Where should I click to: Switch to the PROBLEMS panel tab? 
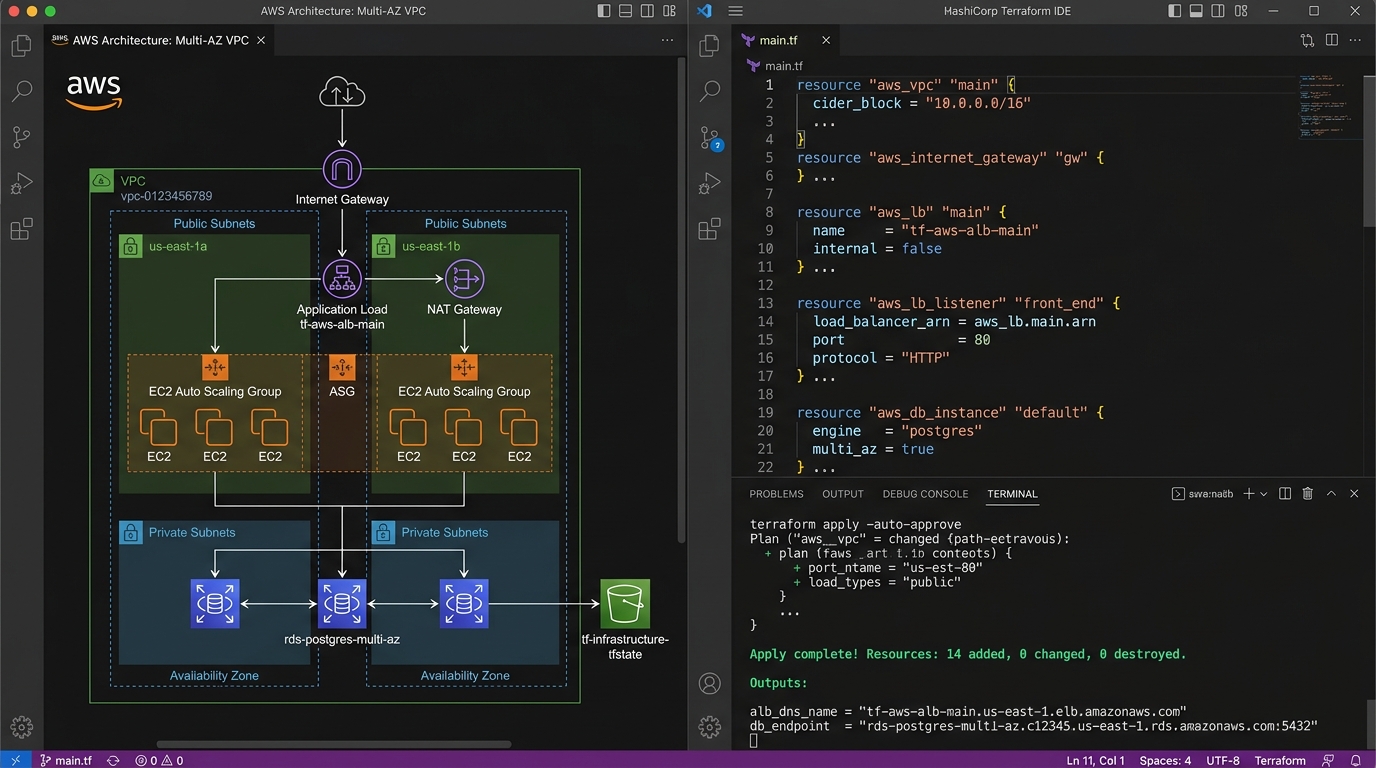coord(776,494)
